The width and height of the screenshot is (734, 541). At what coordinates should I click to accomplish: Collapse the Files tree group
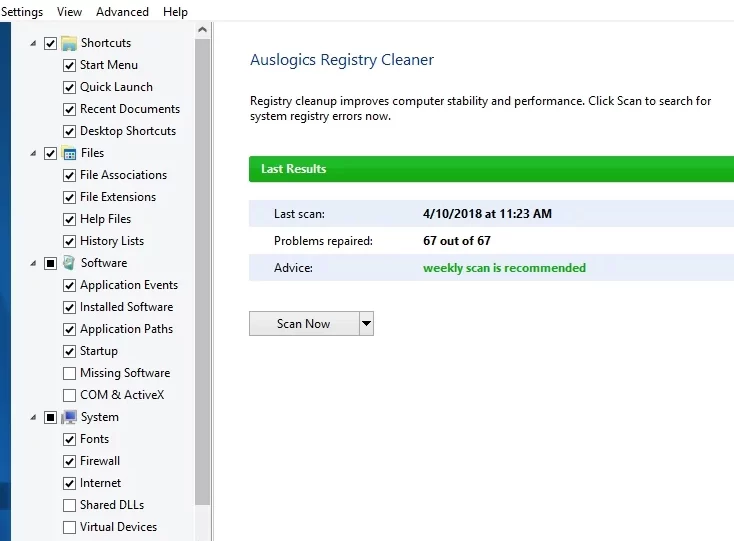pyautogui.click(x=33, y=153)
